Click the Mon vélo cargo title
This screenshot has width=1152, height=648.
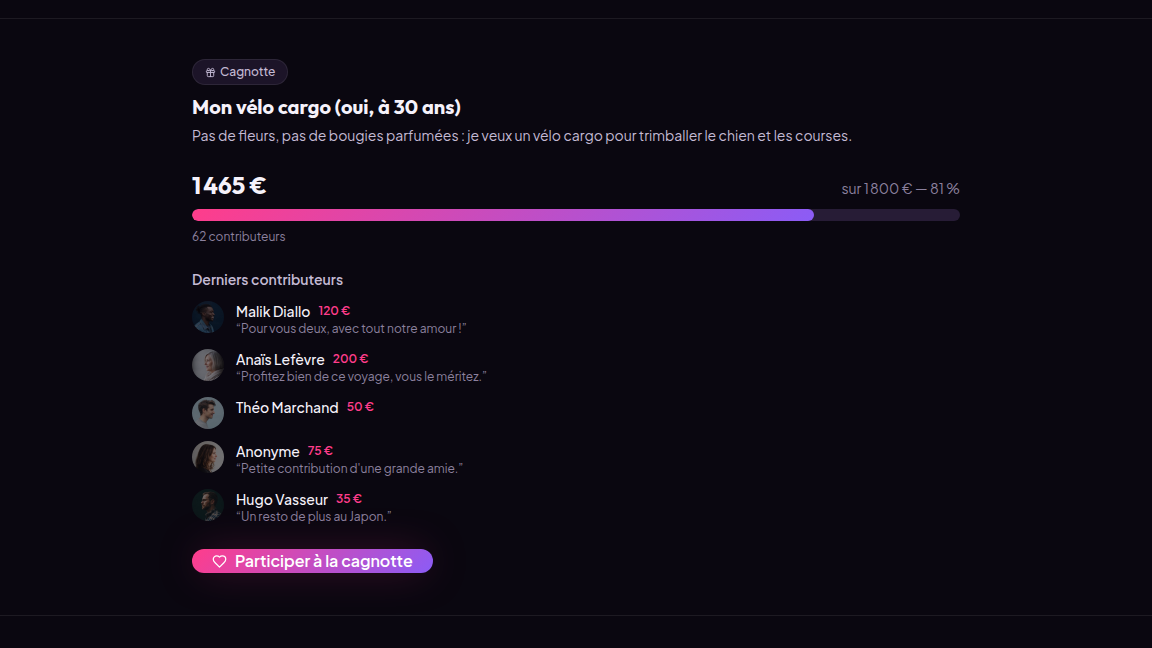tap(326, 107)
